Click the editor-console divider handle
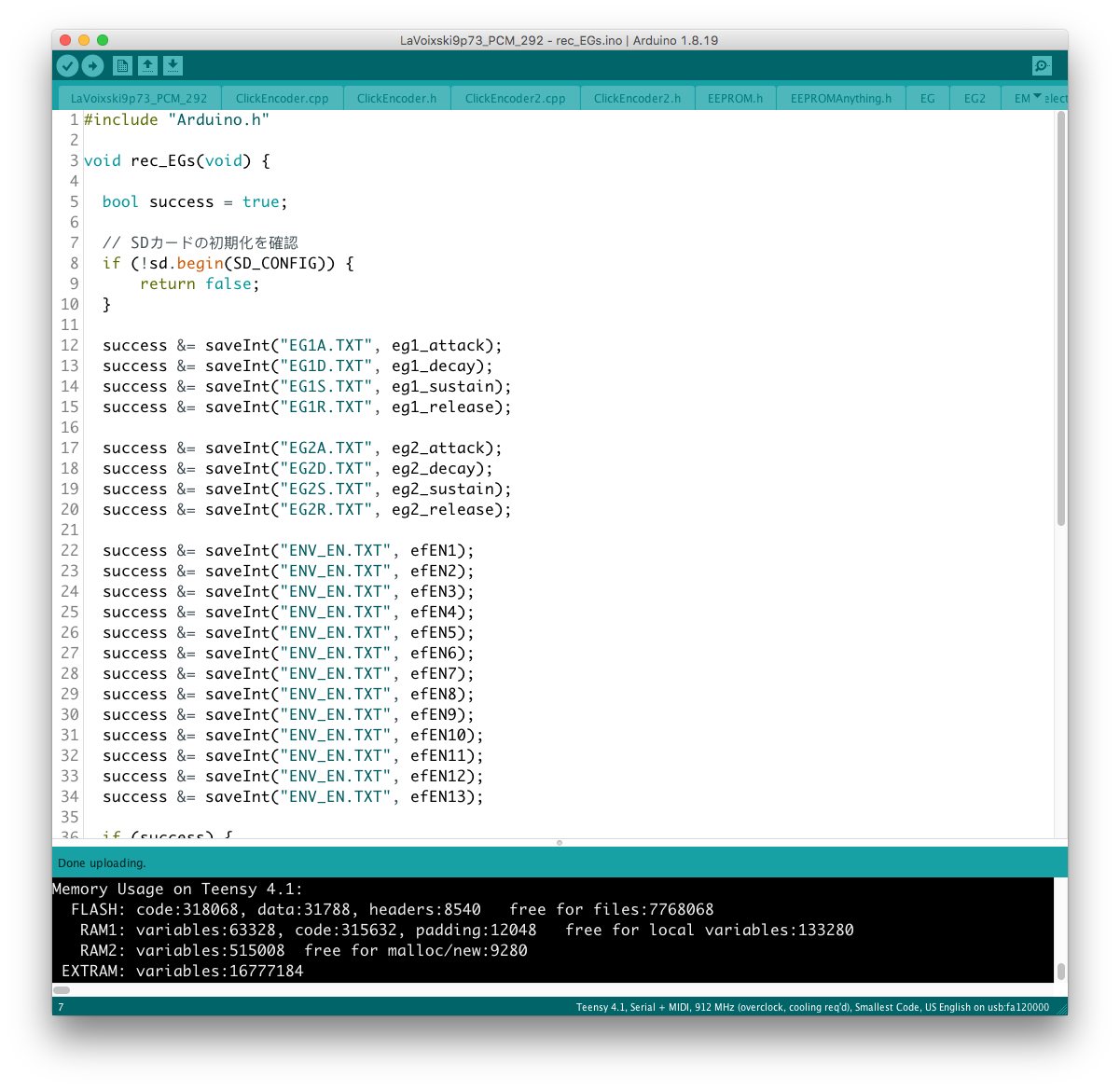 click(x=560, y=843)
